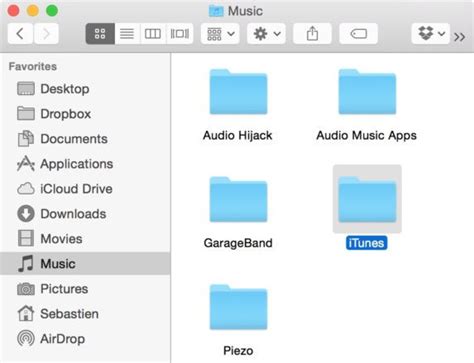Open Desktop in the sidebar

[85, 89]
